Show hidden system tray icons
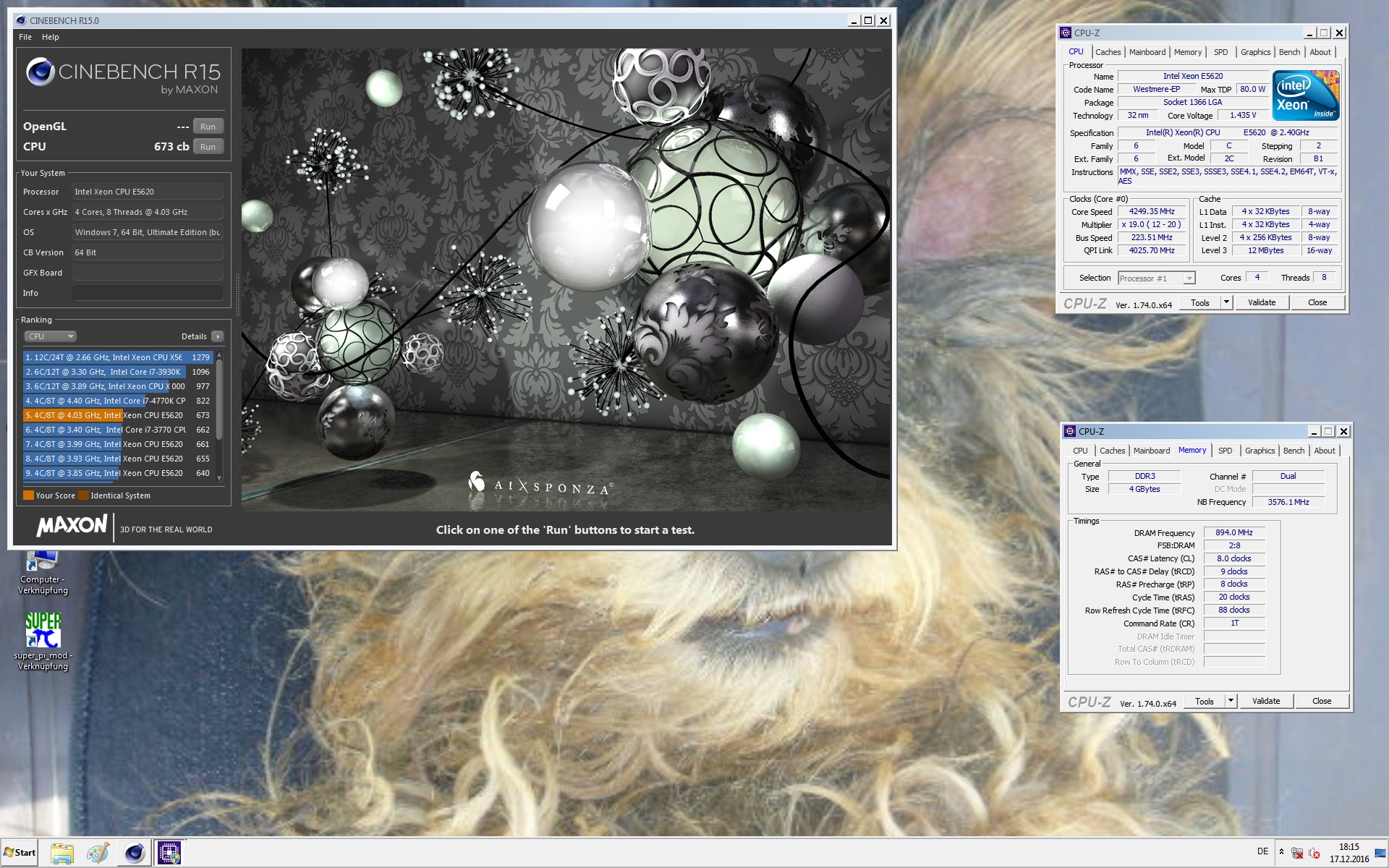 pos(1281,852)
